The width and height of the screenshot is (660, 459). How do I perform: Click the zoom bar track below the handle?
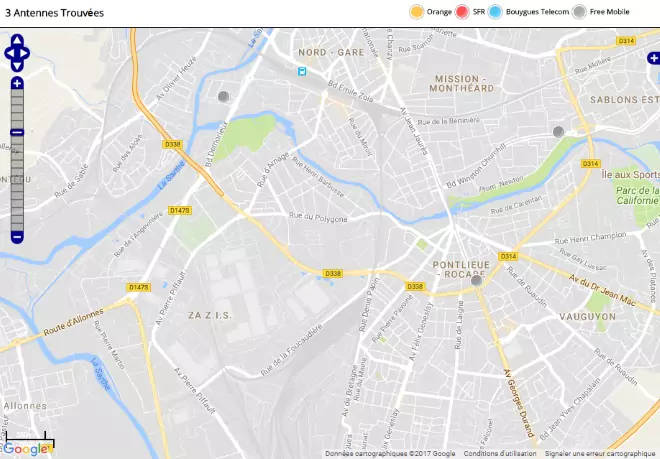tap(17, 183)
